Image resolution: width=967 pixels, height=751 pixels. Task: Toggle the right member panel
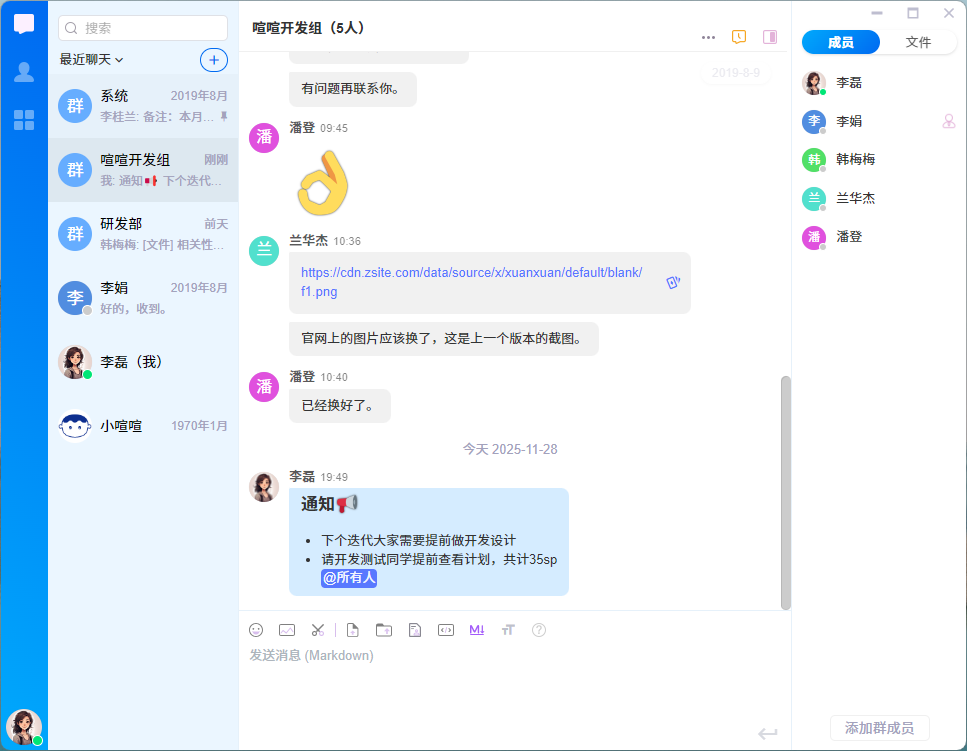point(769,36)
